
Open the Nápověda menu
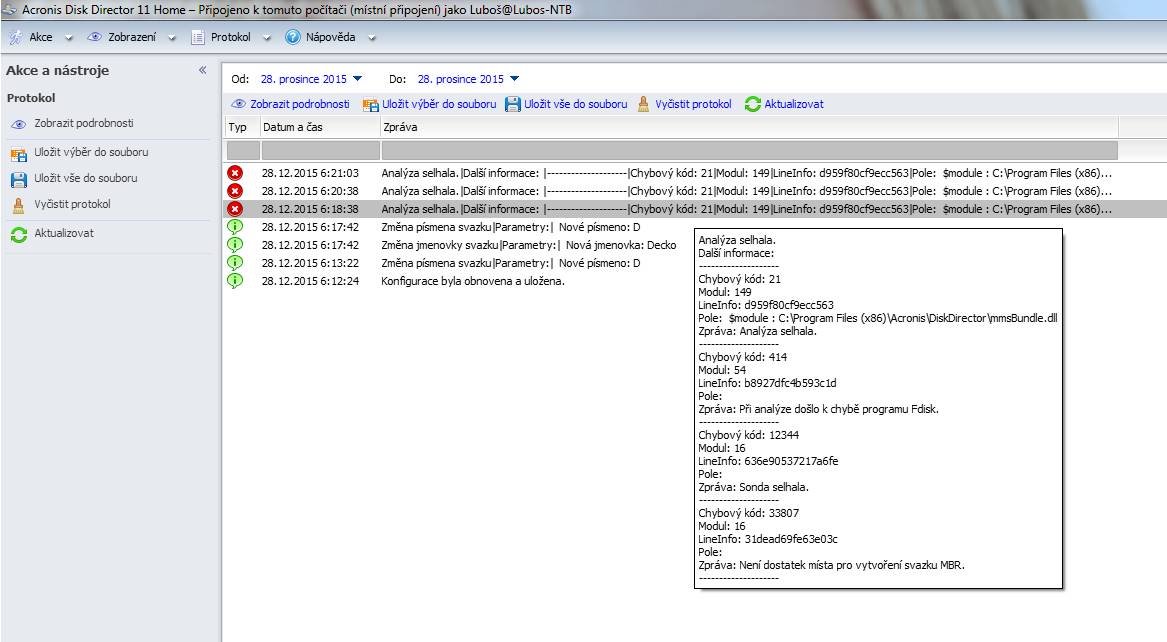coord(330,37)
